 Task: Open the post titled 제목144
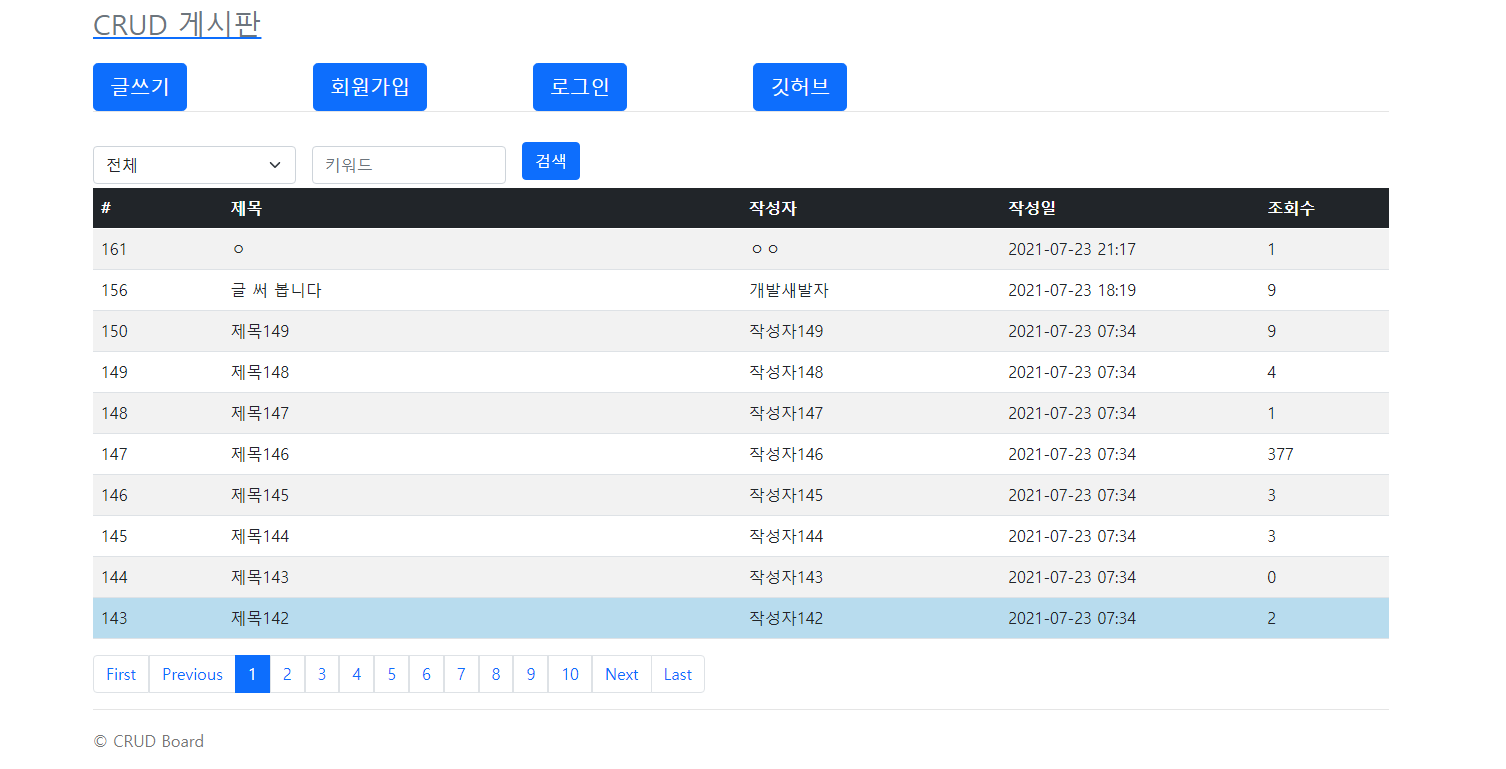[x=260, y=537]
